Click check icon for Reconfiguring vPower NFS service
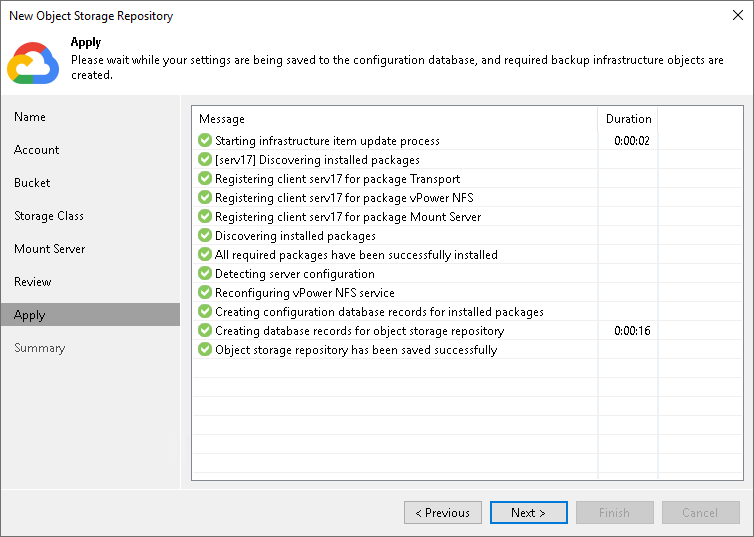 tap(205, 292)
